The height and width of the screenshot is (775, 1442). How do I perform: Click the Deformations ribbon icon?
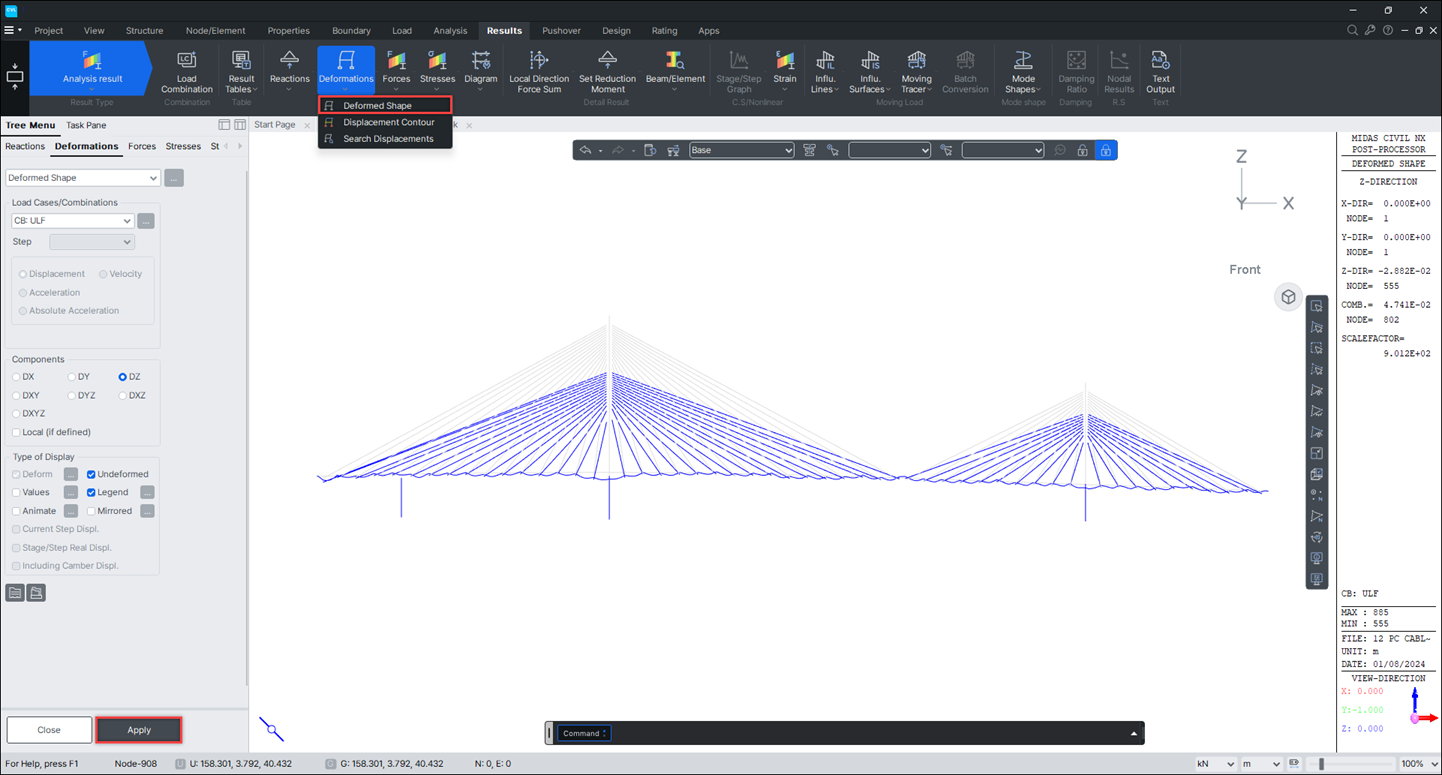(346, 70)
